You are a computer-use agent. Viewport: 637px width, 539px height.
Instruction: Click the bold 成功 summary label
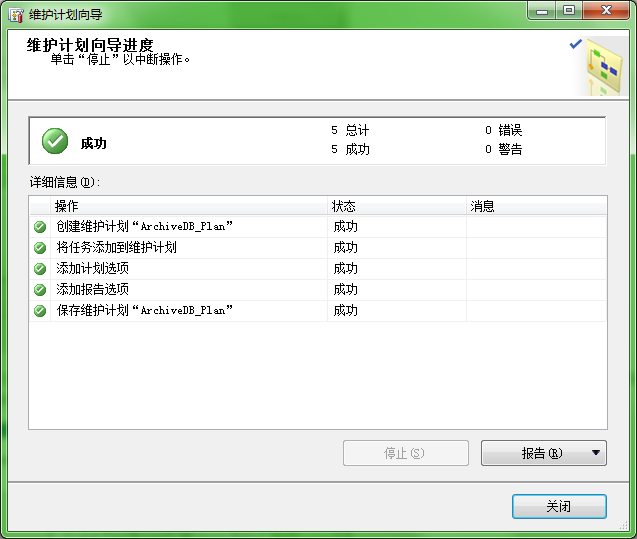pos(93,143)
